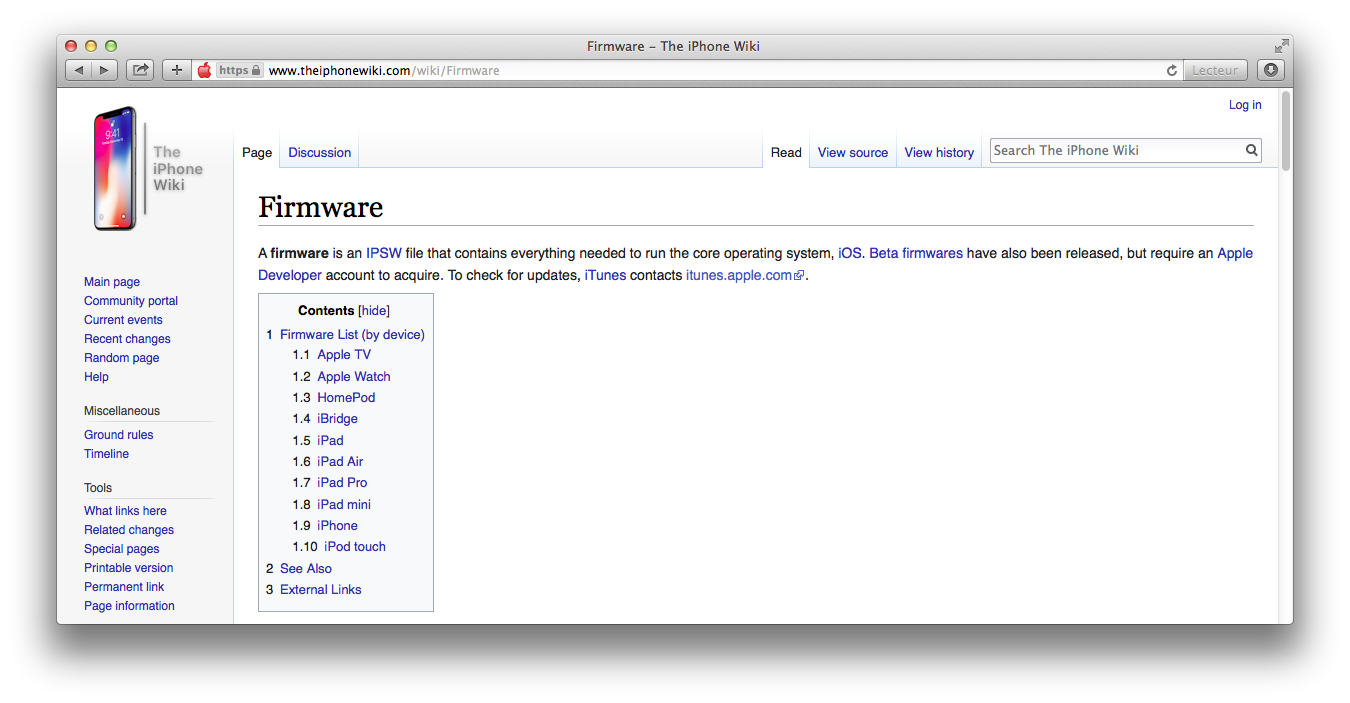Click the Log in link
1350x703 pixels.
click(1245, 105)
